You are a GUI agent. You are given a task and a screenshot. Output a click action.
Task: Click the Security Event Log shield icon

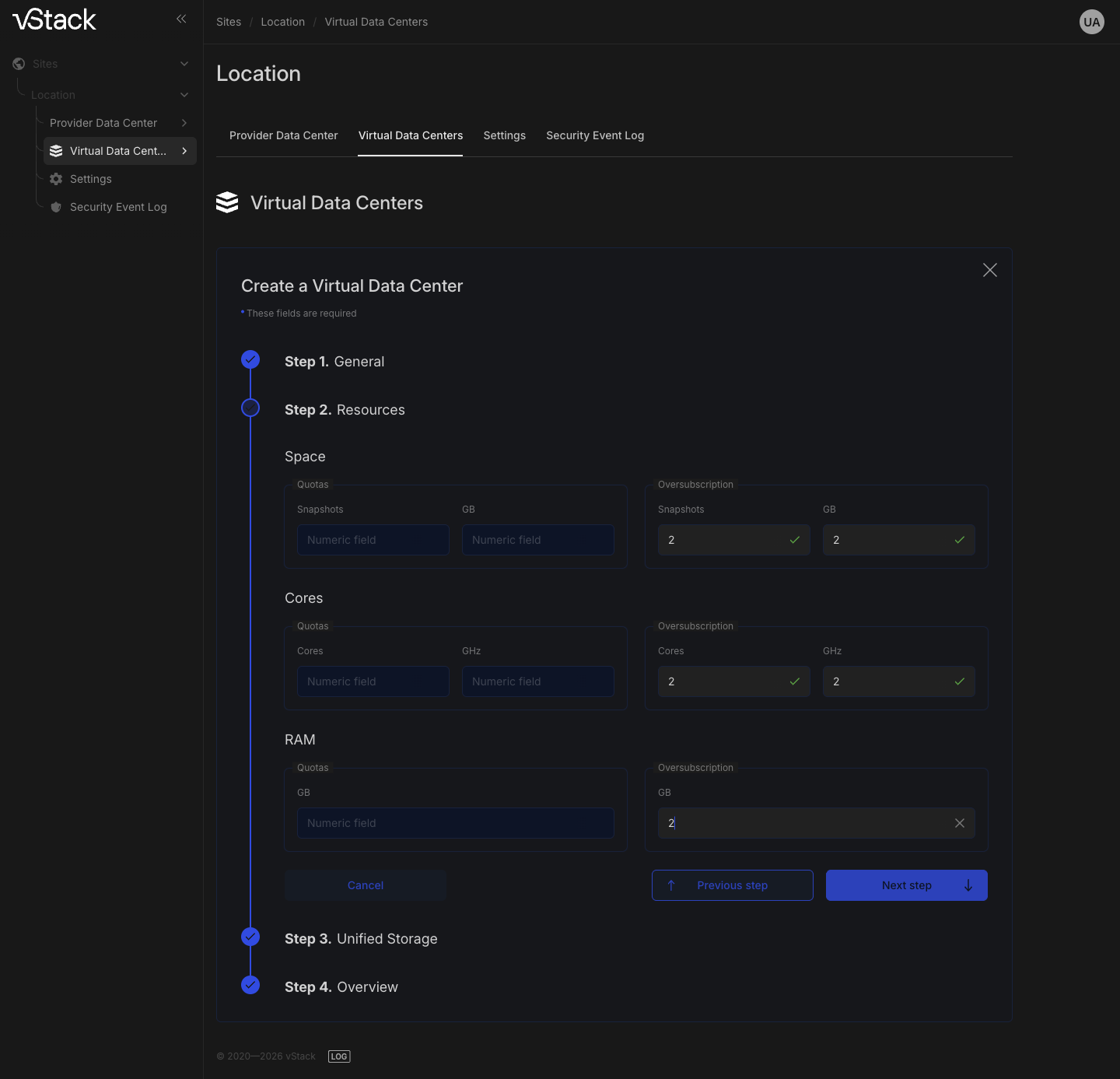coord(56,207)
